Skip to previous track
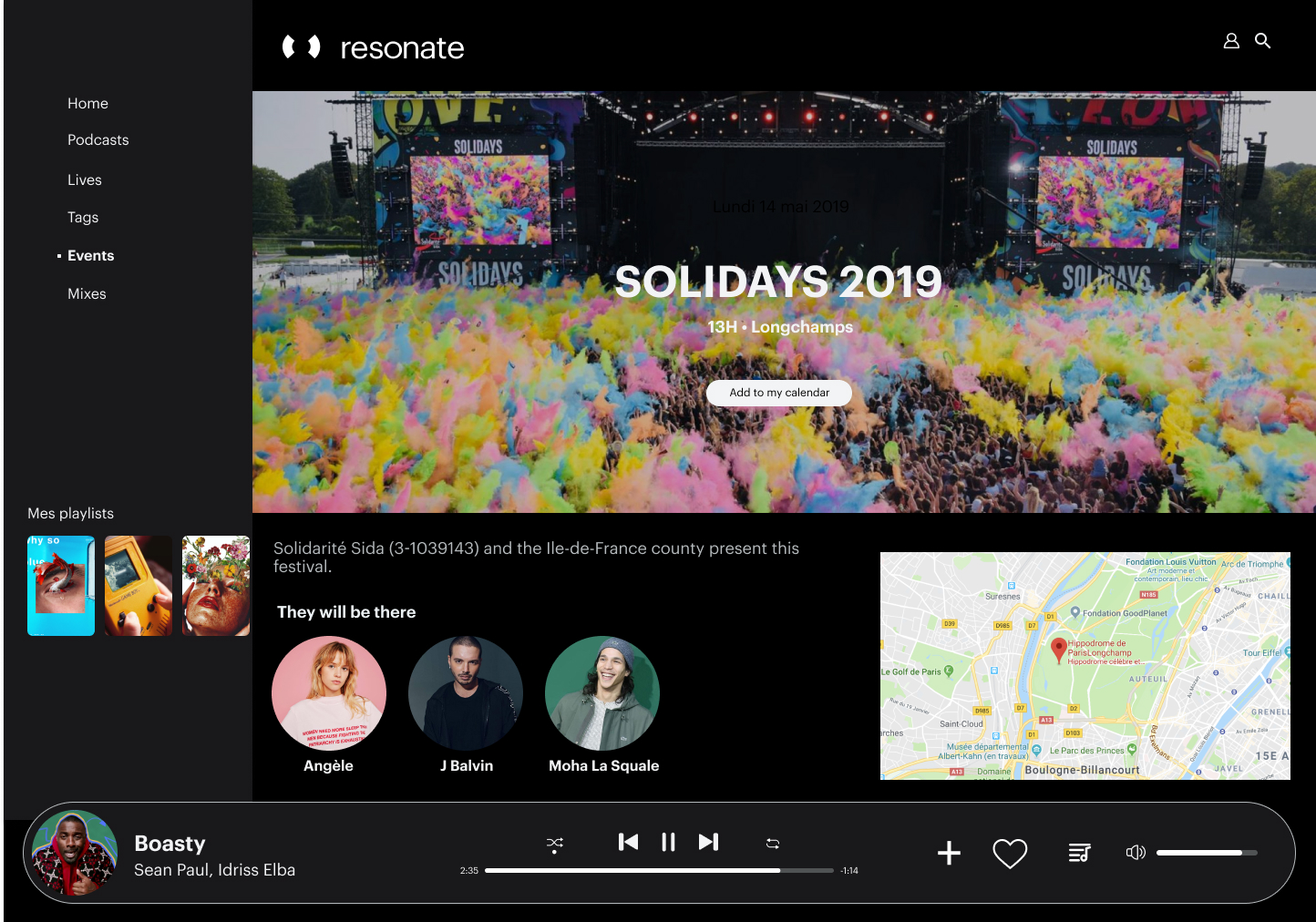The height and width of the screenshot is (922, 1316). pyautogui.click(x=628, y=842)
